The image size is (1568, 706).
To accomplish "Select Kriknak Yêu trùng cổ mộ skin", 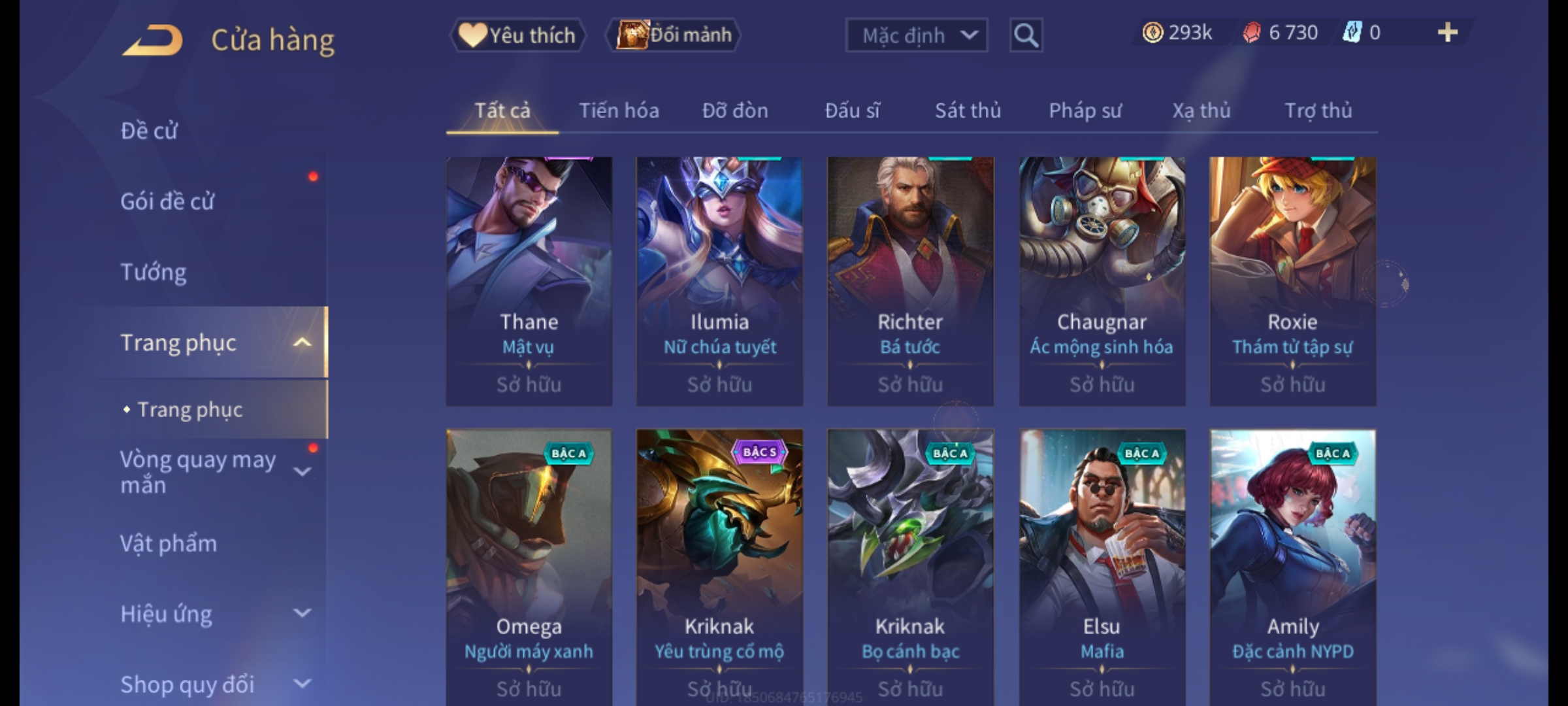I will 719,567.
